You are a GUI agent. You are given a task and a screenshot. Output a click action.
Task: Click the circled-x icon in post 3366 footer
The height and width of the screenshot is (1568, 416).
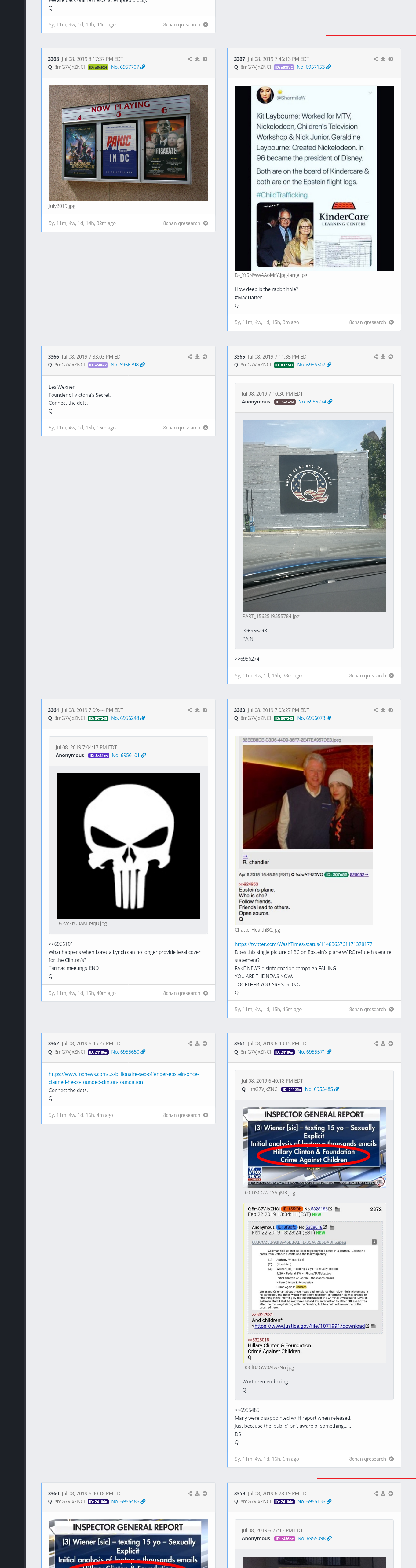[x=206, y=428]
